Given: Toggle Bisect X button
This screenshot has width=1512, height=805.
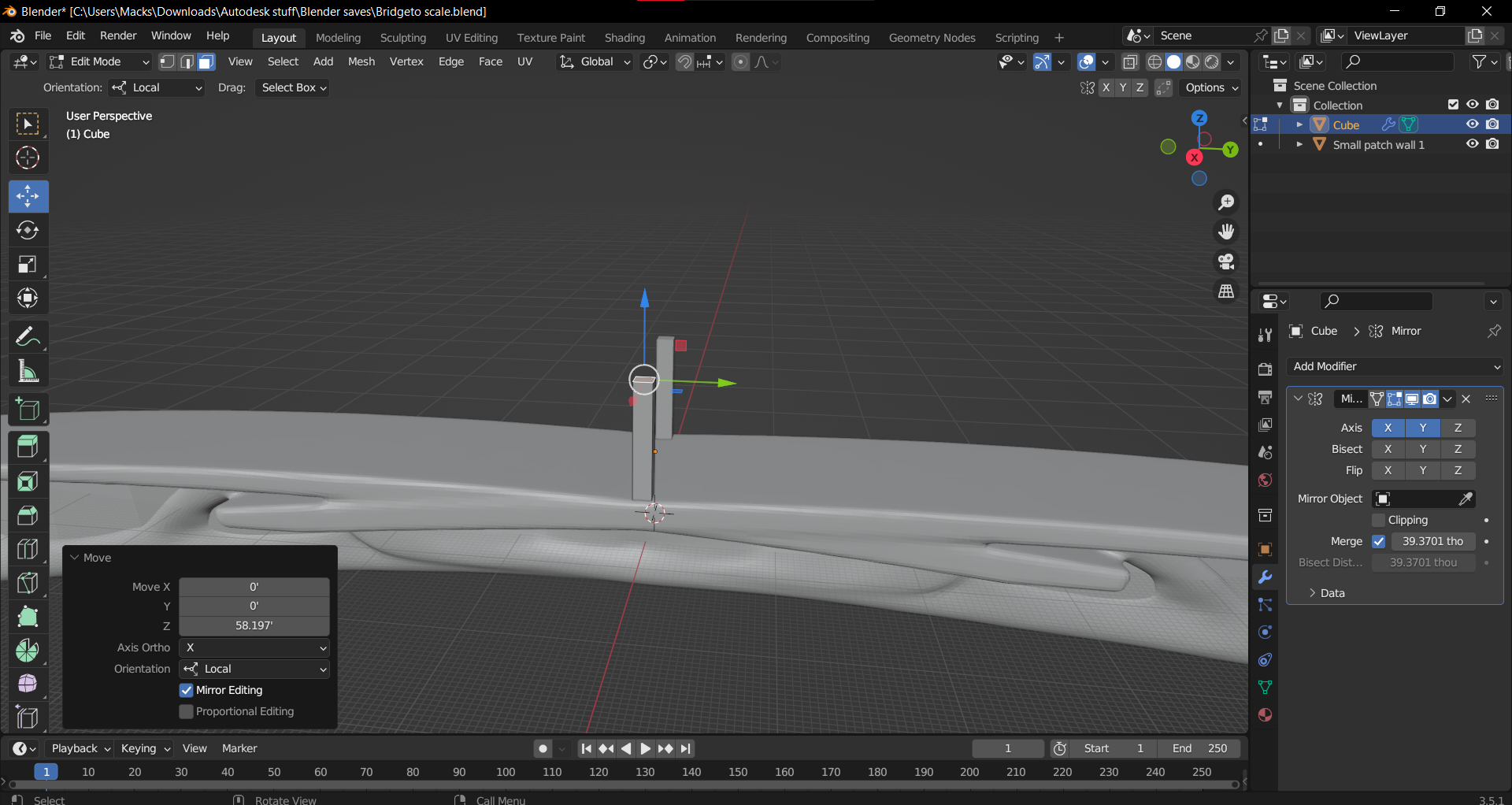Looking at the screenshot, I should click(x=1388, y=449).
